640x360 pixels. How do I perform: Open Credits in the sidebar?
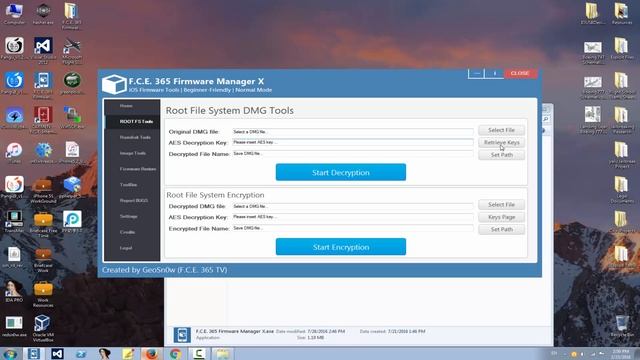[132, 232]
